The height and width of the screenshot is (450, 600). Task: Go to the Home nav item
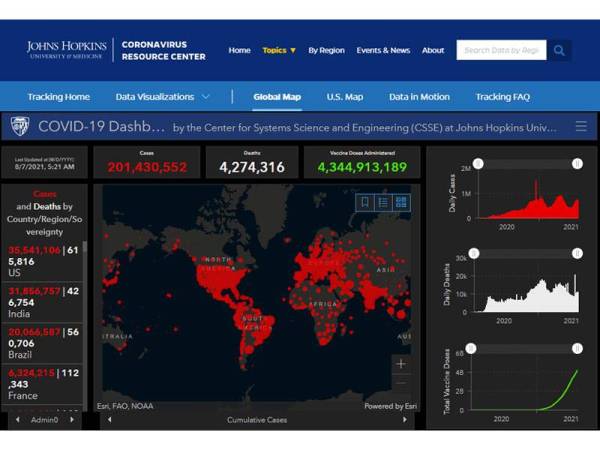point(240,50)
